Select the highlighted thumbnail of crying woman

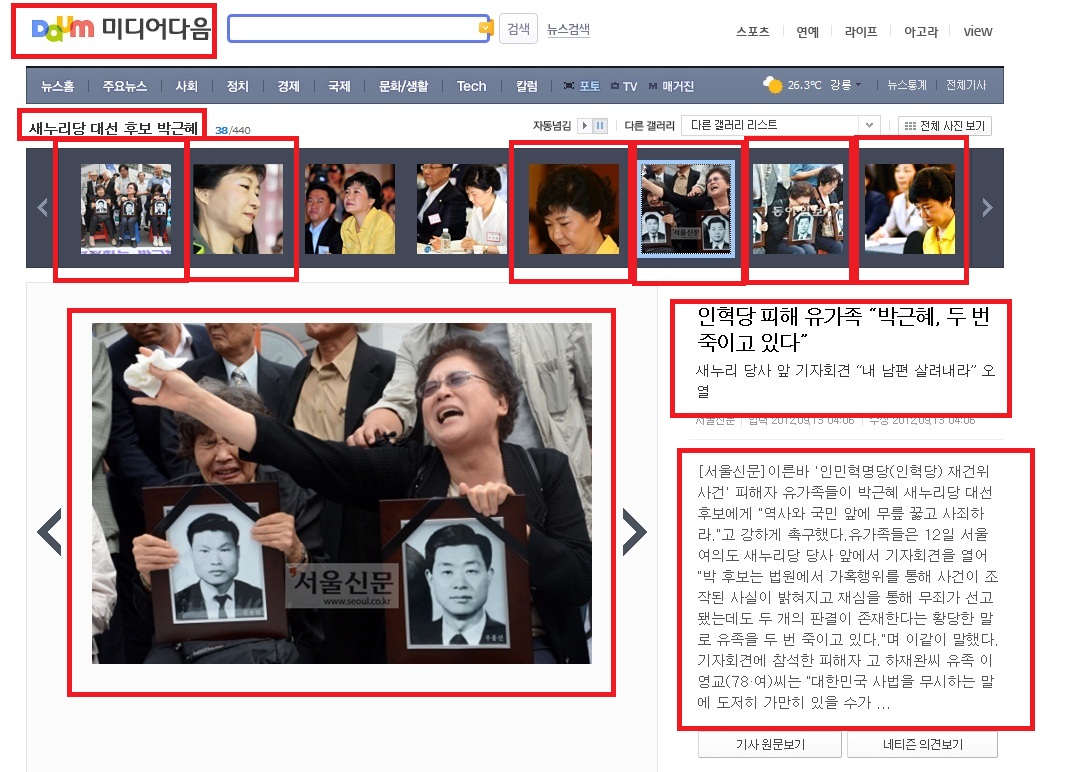pyautogui.click(x=686, y=209)
